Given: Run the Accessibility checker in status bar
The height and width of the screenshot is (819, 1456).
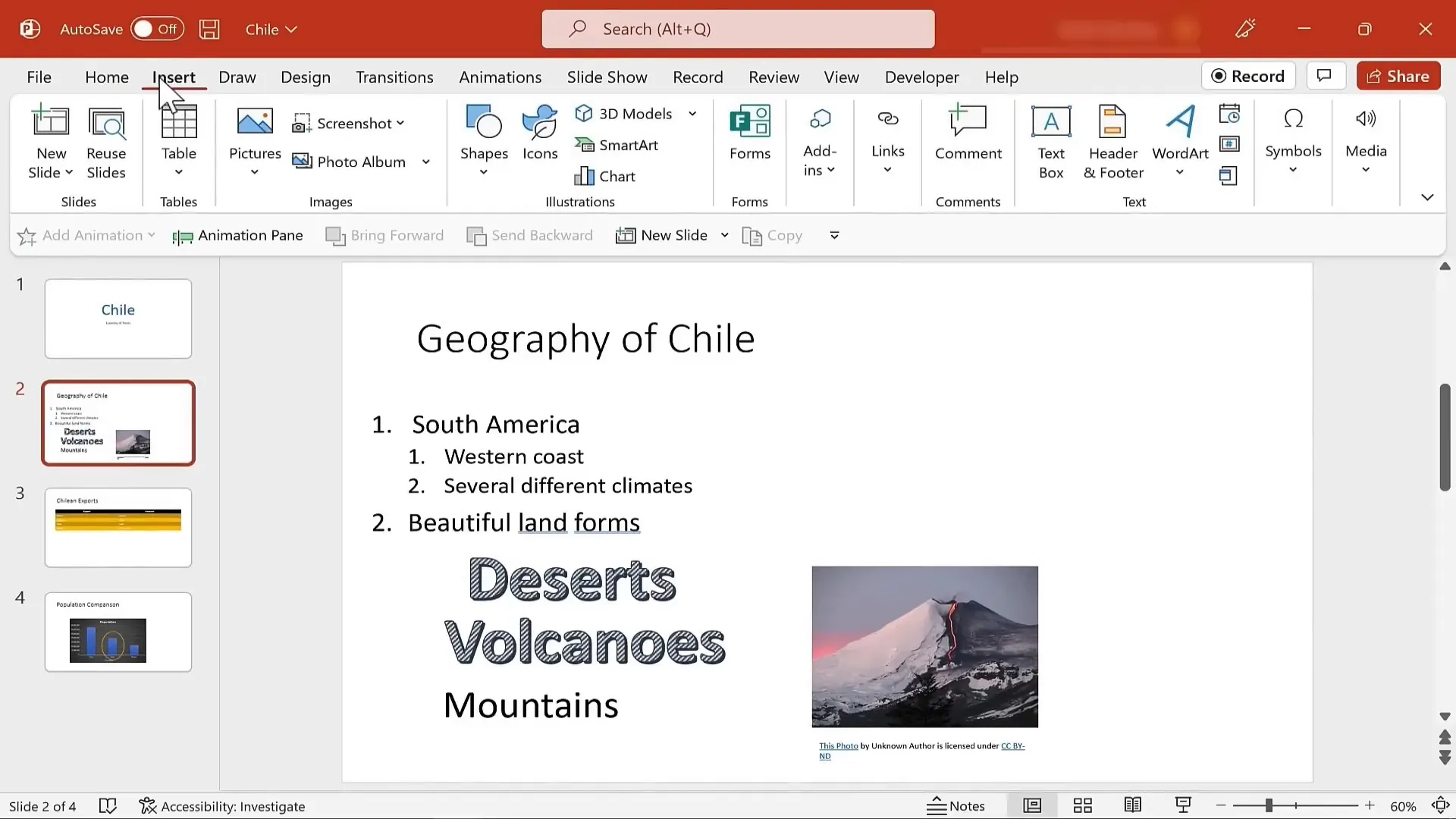Looking at the screenshot, I should 222,806.
